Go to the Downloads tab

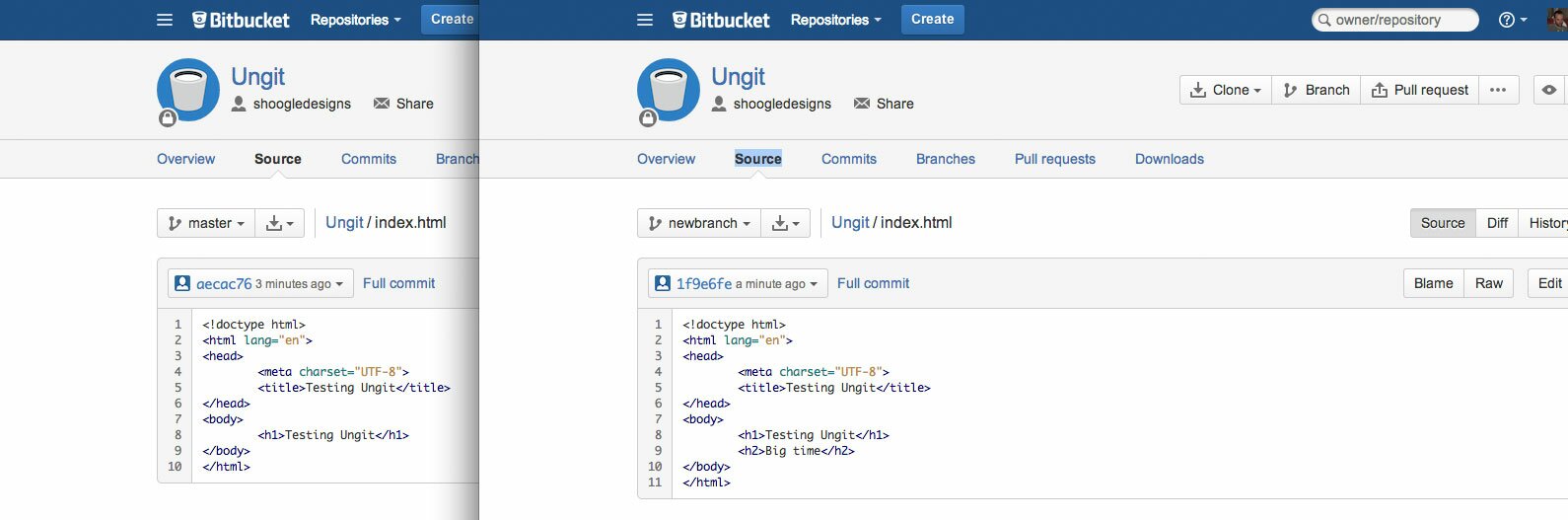[1169, 159]
